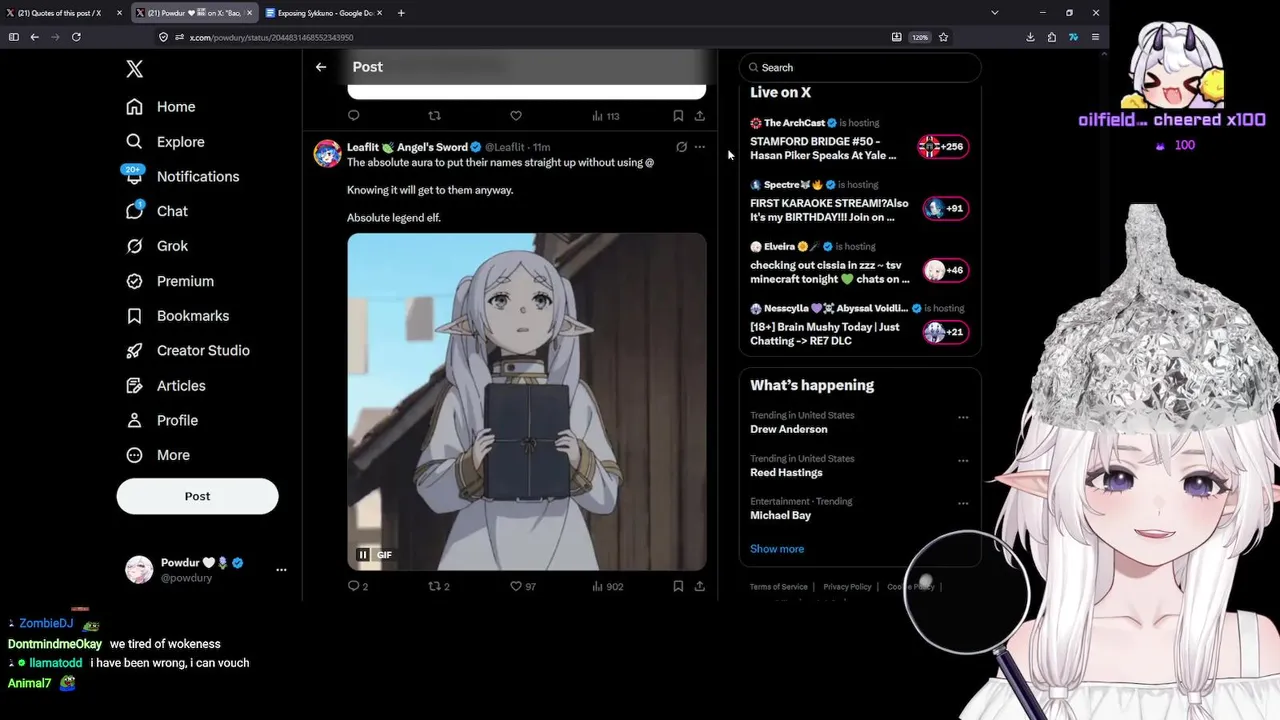1280x720 pixels.
Task: Click Show more under What's happening
Action: click(x=777, y=549)
